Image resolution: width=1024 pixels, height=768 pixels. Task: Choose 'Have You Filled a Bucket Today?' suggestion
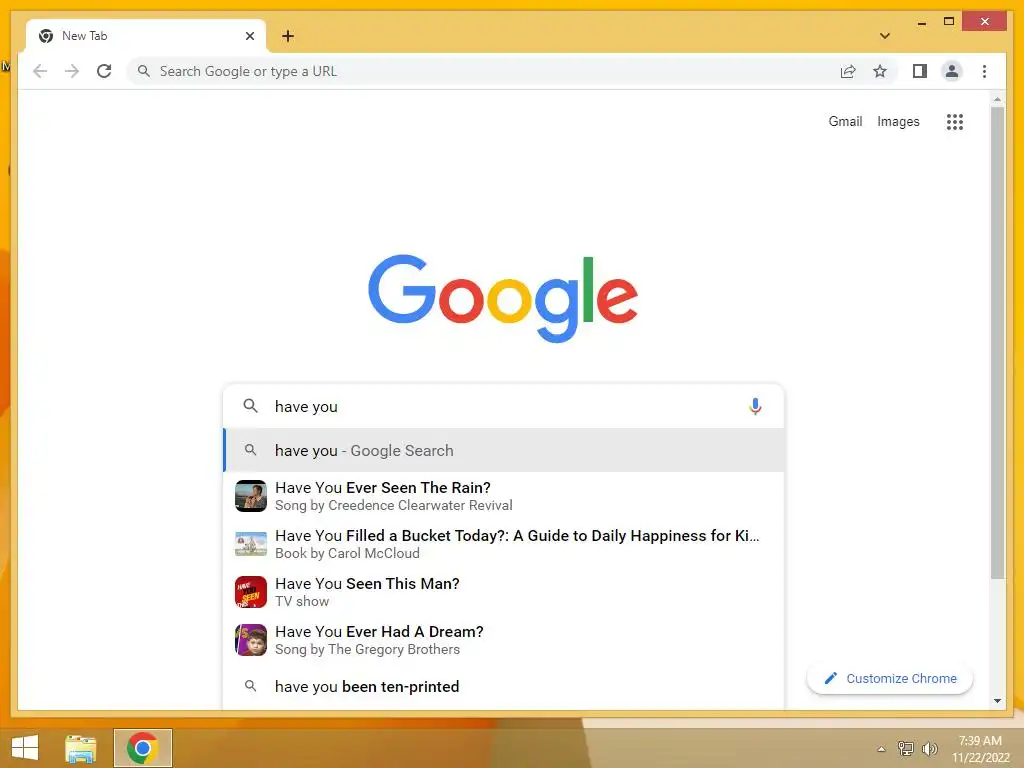504,544
